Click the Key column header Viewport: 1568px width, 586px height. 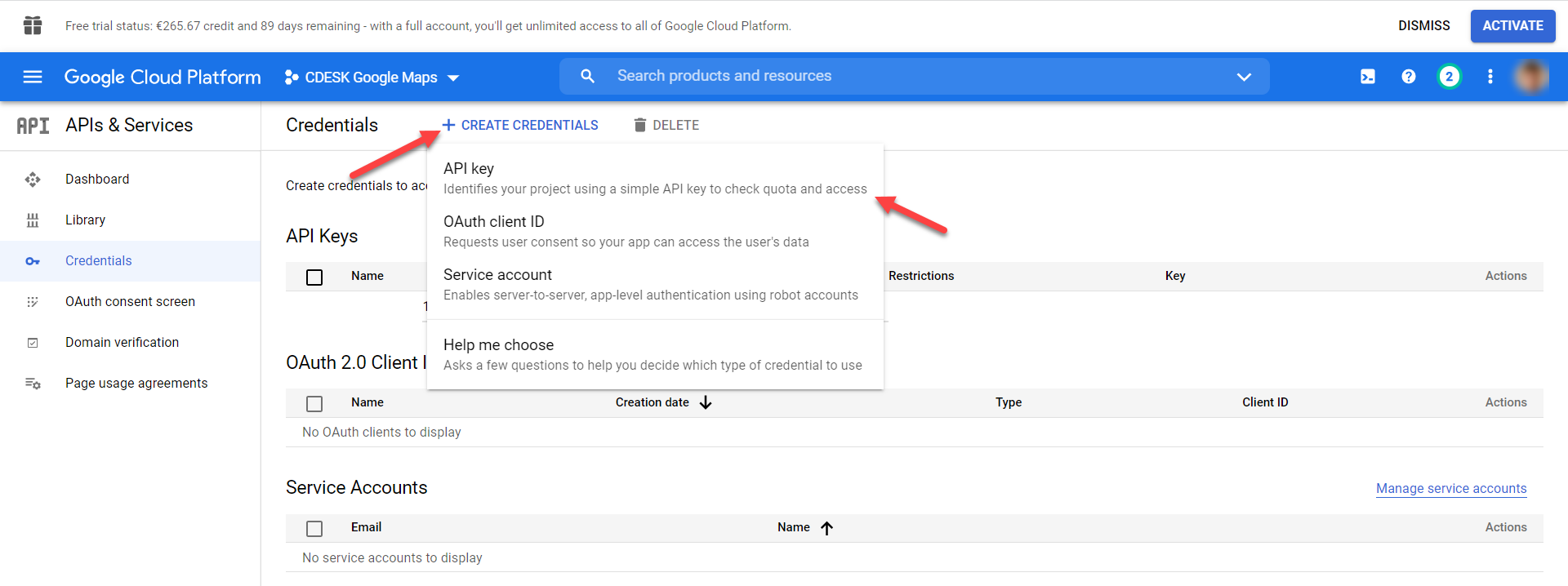[x=1175, y=276]
